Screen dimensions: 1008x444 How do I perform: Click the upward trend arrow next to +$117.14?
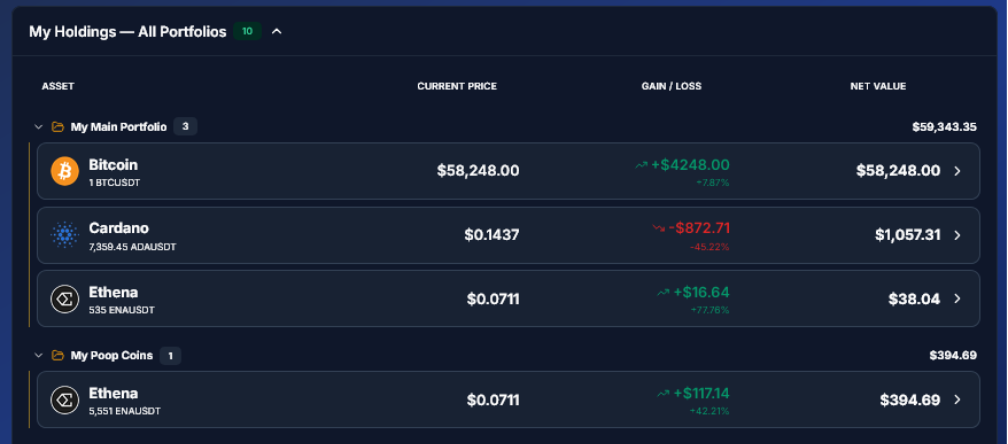point(663,394)
